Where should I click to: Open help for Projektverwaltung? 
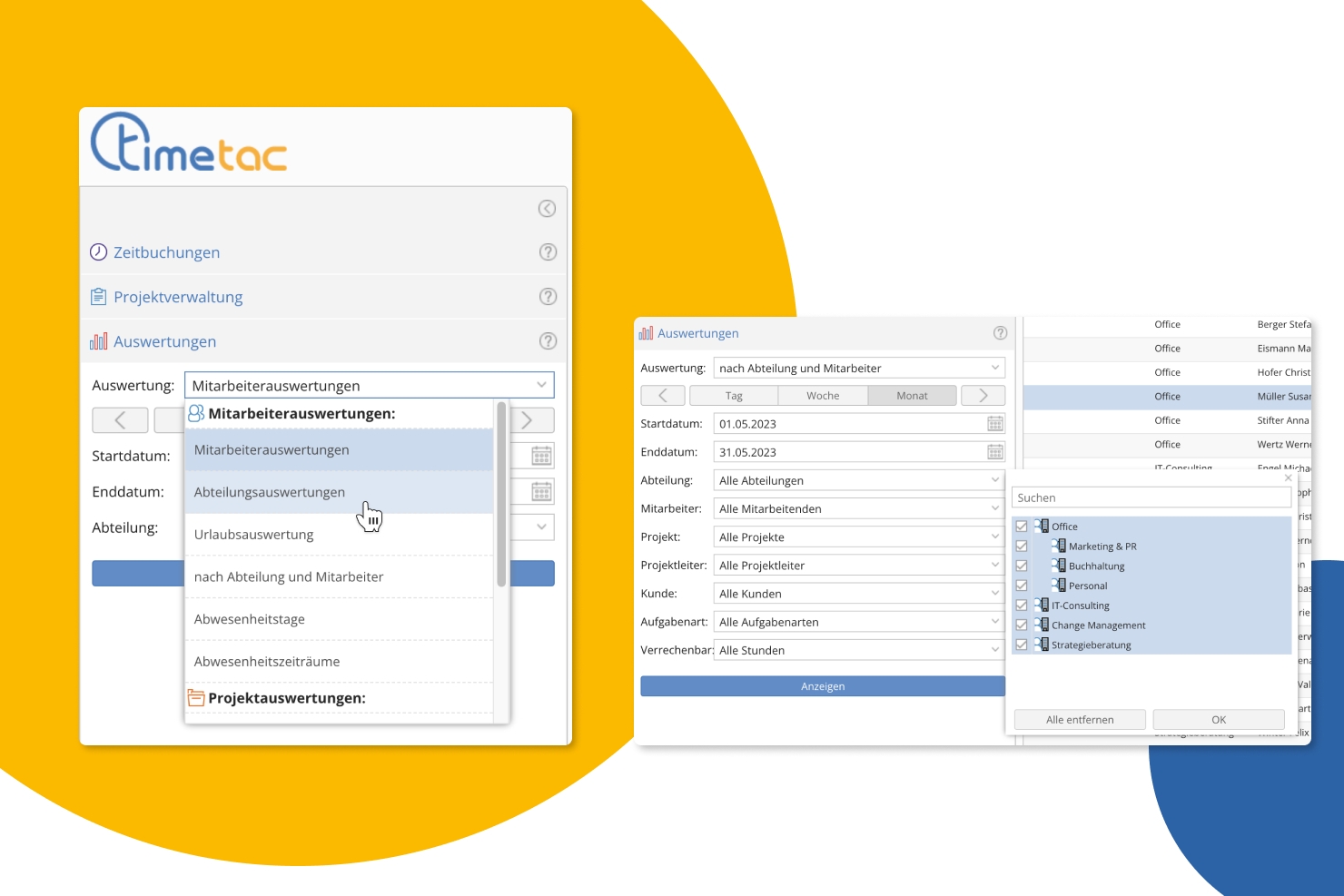click(x=548, y=297)
